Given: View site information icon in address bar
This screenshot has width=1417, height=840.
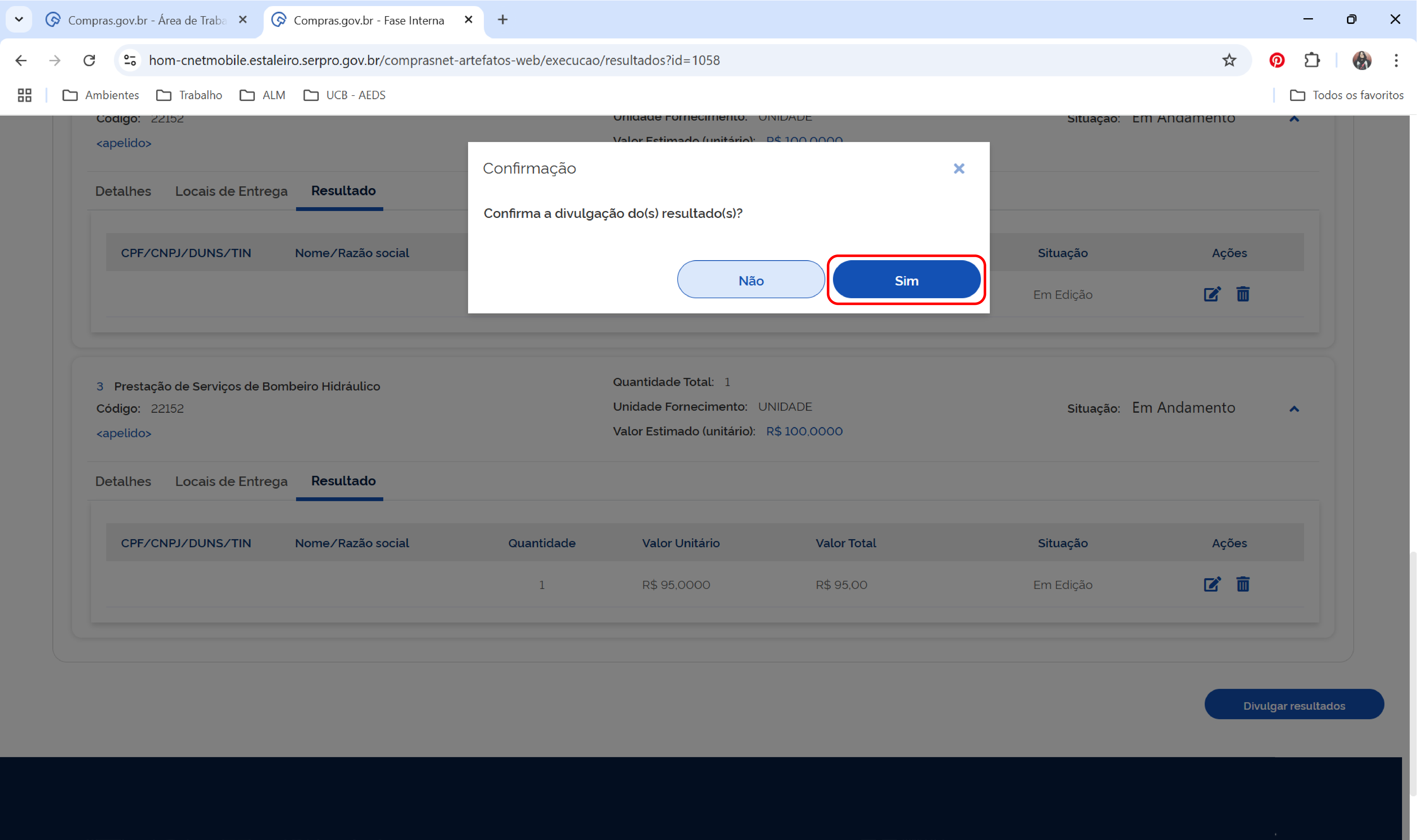Looking at the screenshot, I should coord(130,60).
